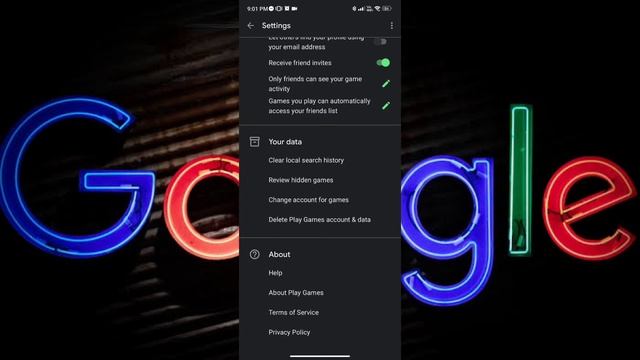Open the three-dot overflow menu
Viewport: 640px width, 360px height.
tap(392, 26)
